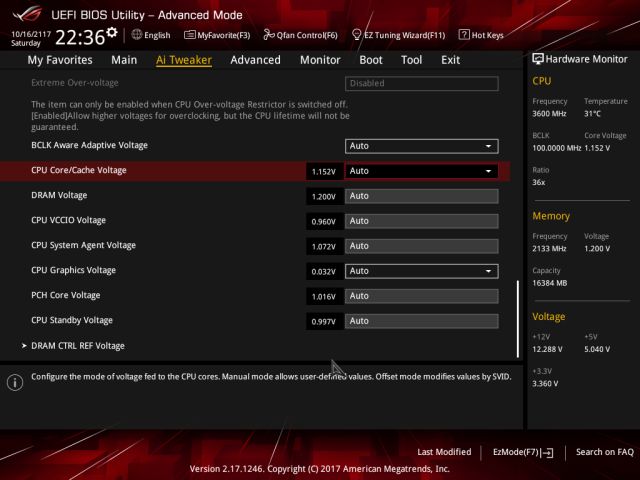
Task: Click the globe language icon
Action: click(x=137, y=35)
